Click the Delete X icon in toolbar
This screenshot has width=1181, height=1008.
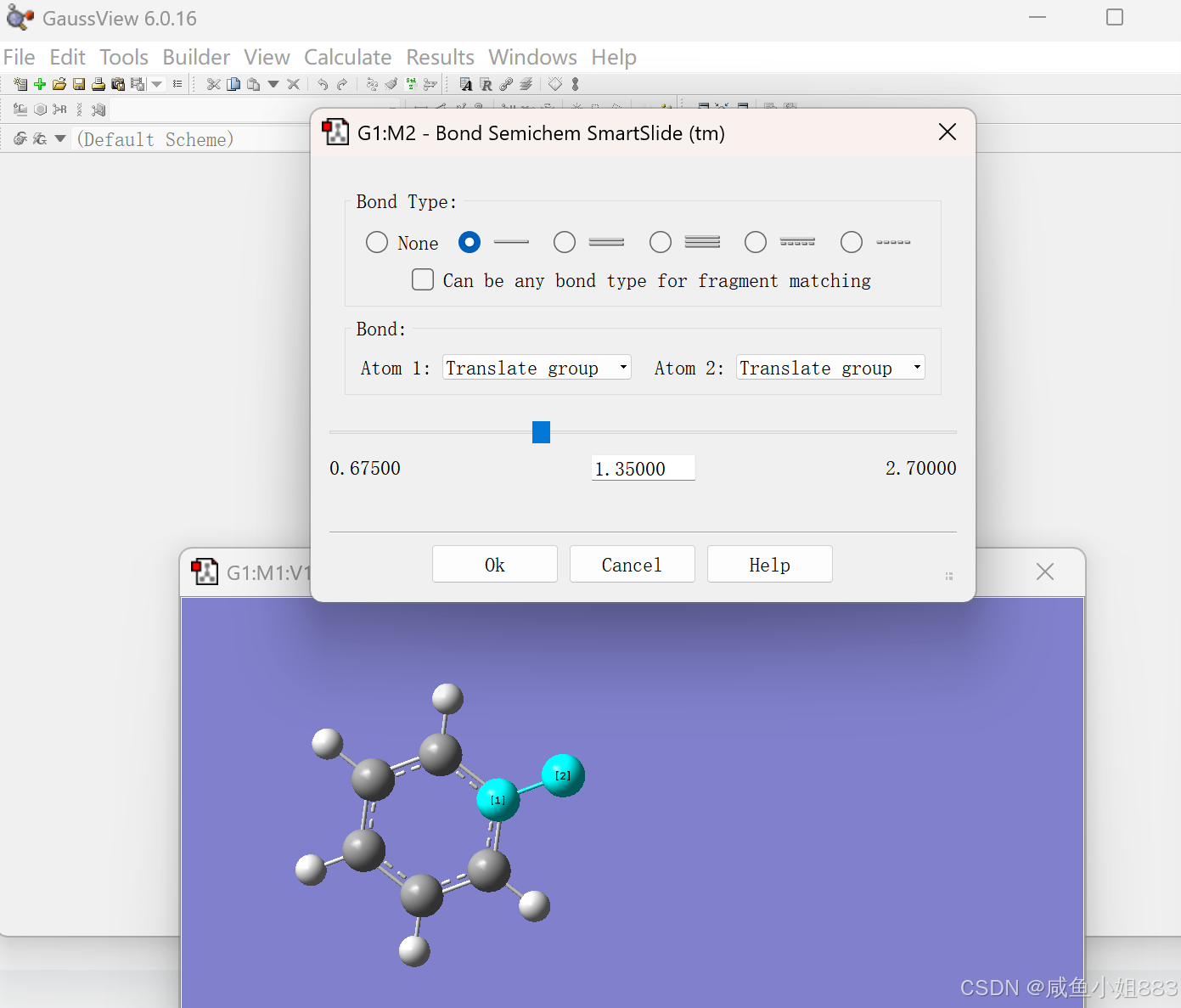tap(293, 84)
